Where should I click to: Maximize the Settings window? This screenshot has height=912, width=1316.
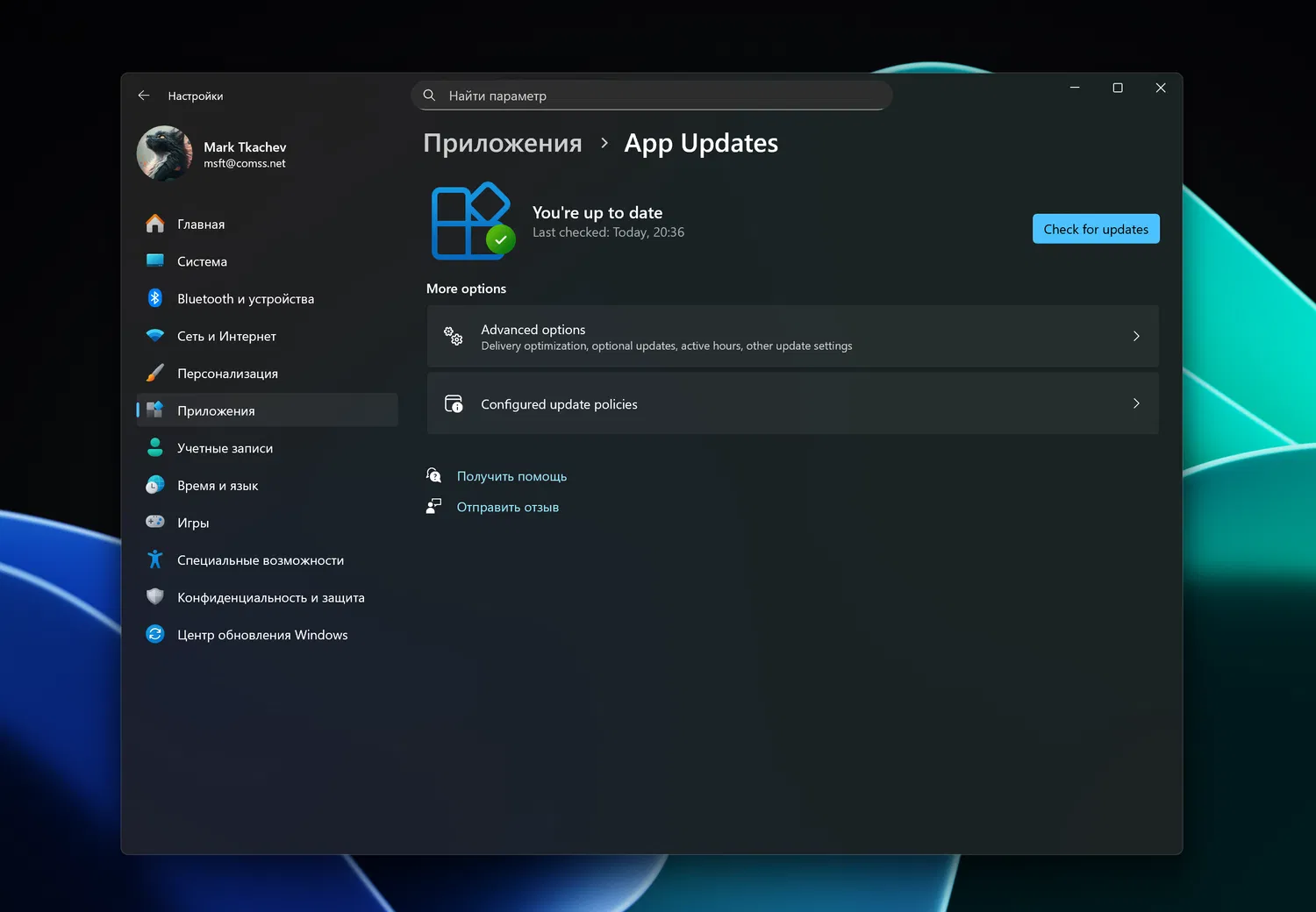click(1118, 88)
